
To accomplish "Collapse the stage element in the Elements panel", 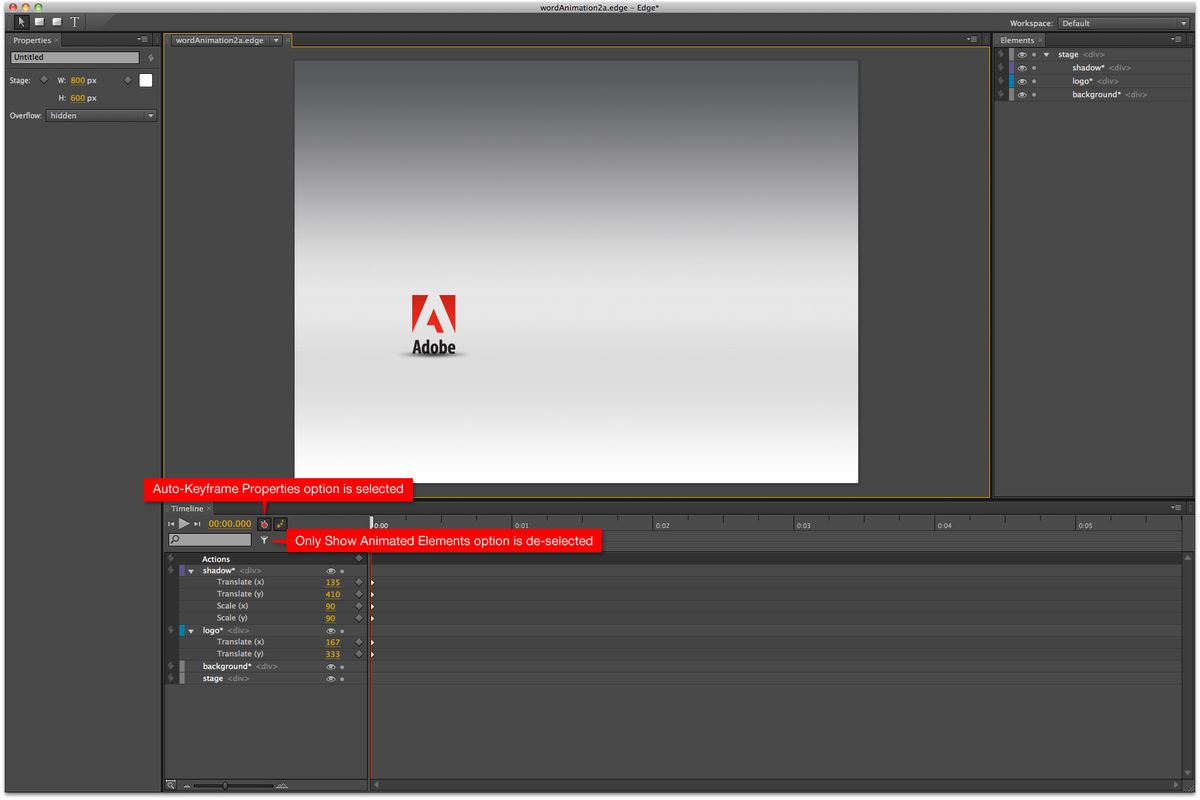I will [1046, 54].
